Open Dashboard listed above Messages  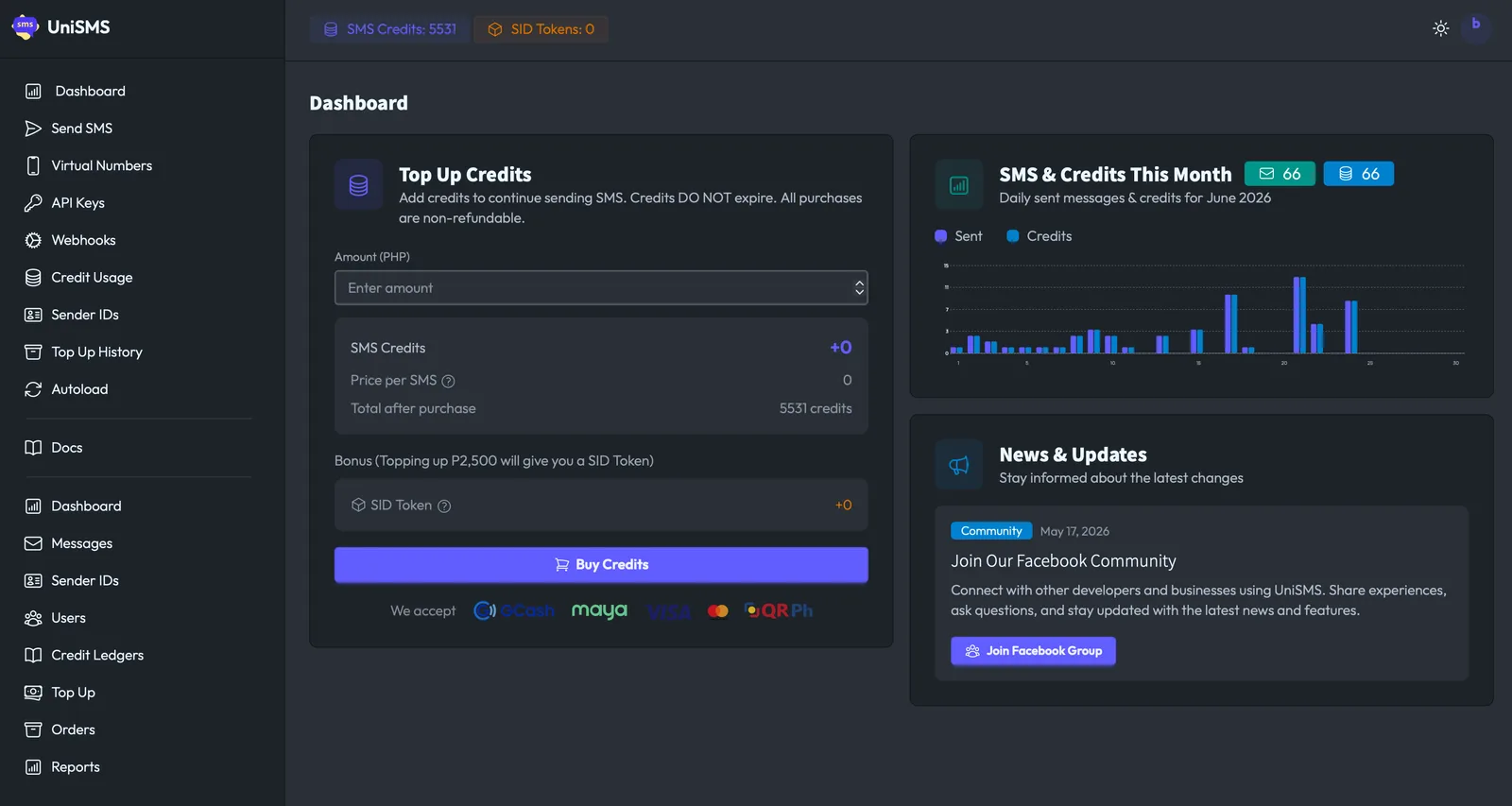pyautogui.click(x=74, y=506)
